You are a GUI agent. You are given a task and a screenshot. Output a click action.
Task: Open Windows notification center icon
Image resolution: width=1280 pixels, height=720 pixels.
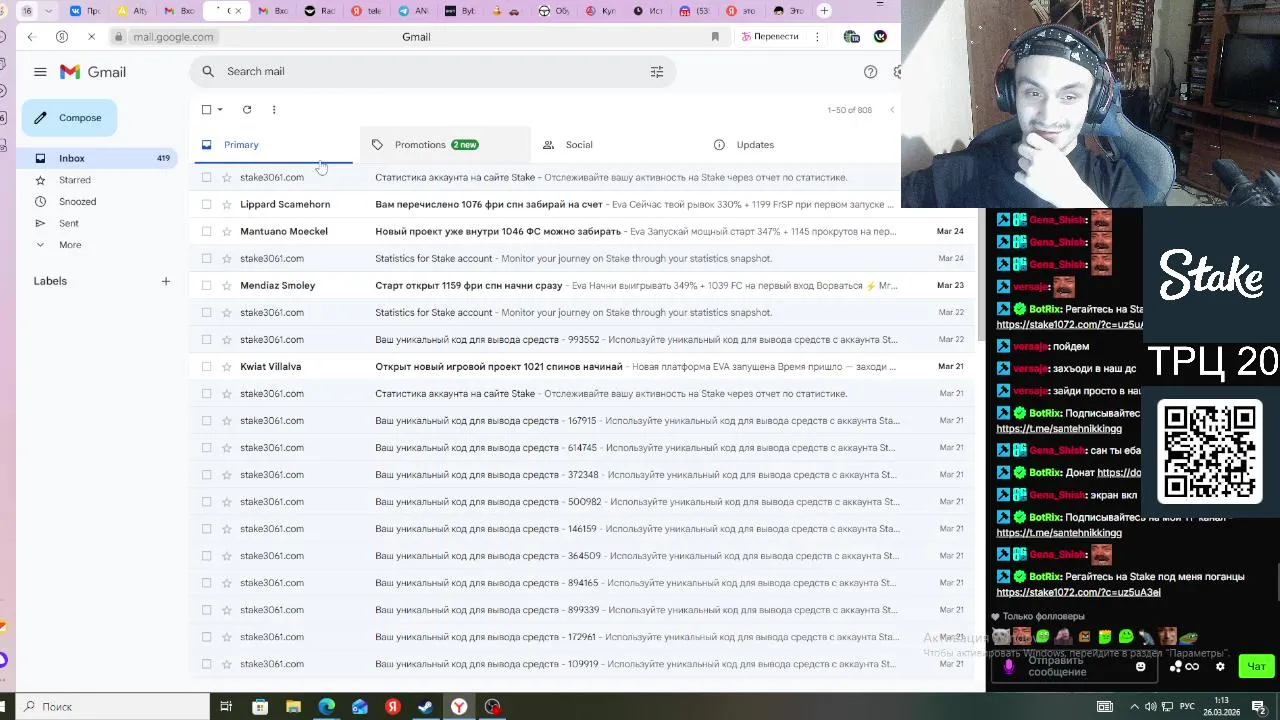[x=1259, y=707]
